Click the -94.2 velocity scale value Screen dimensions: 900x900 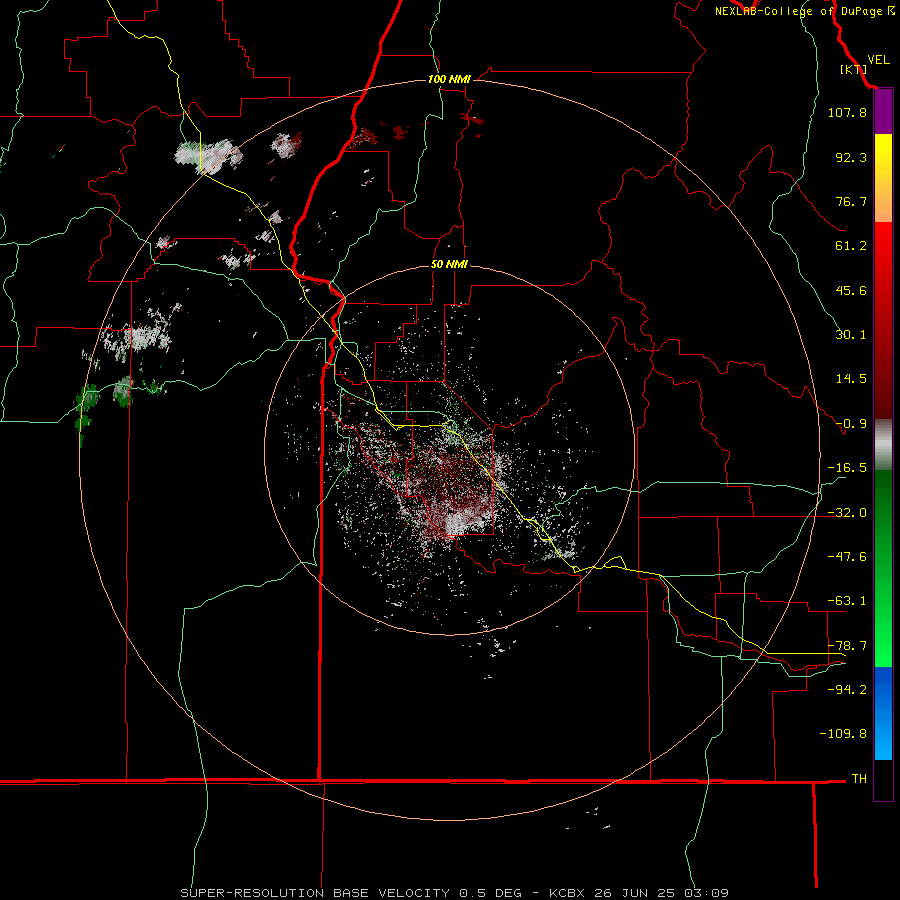pyautogui.click(x=847, y=690)
